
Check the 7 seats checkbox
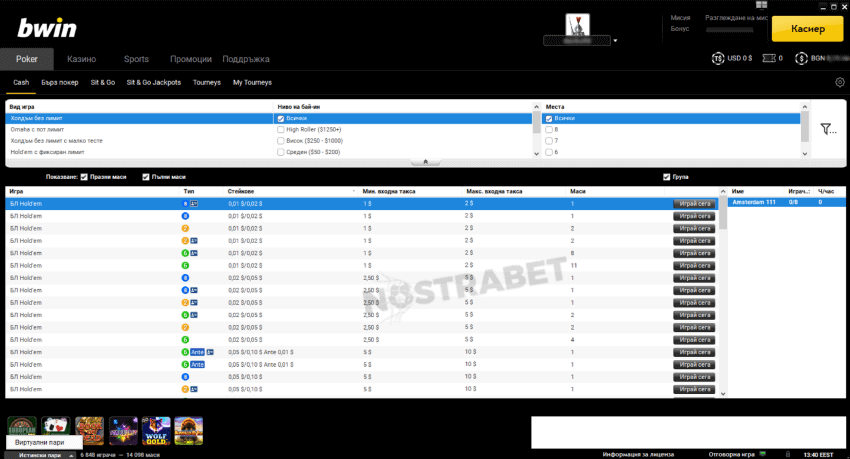[549, 141]
